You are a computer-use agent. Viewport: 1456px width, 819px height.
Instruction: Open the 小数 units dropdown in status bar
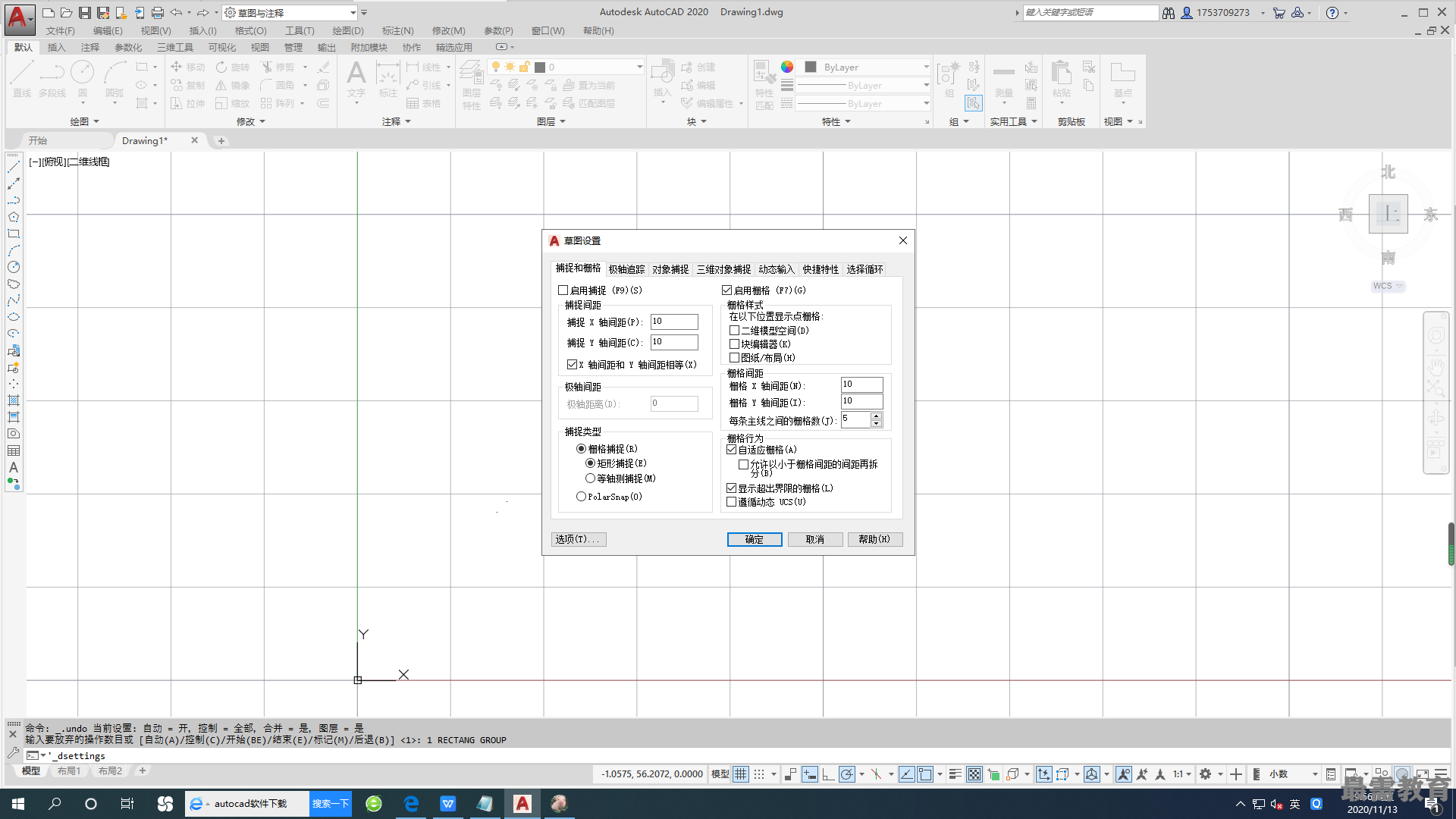coord(1314,774)
